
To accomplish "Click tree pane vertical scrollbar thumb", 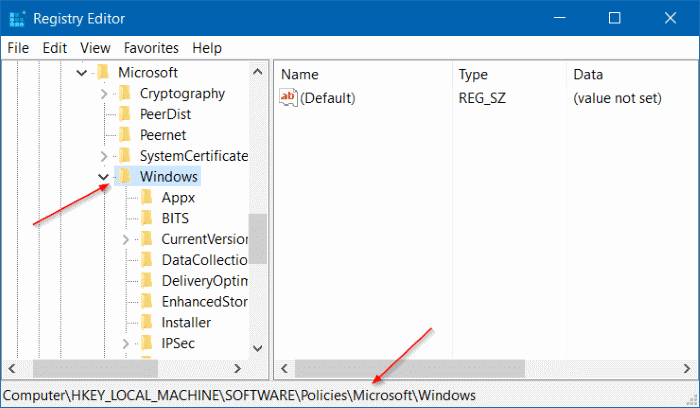I will 258,238.
